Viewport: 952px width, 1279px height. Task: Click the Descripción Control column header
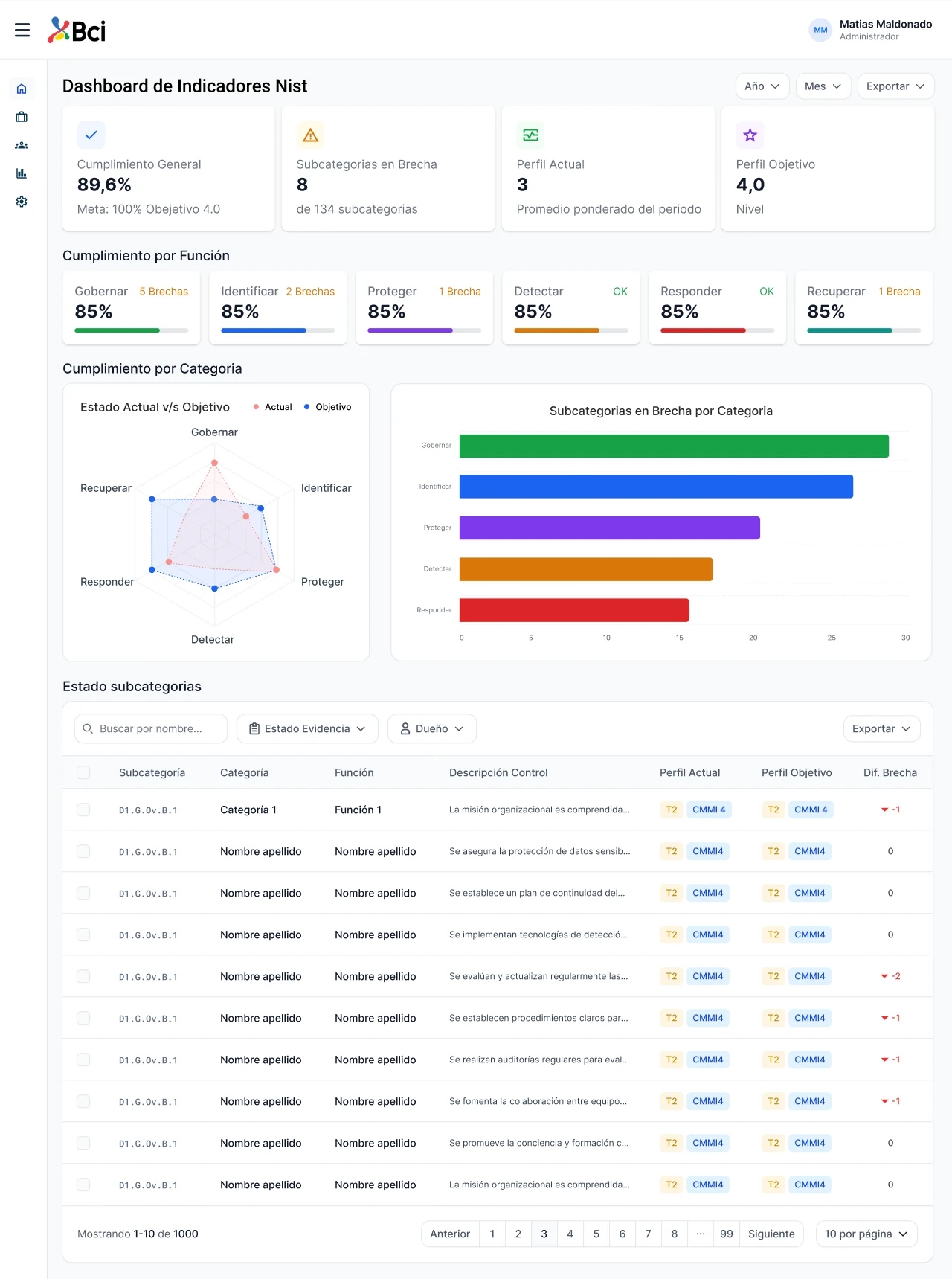pyautogui.click(x=498, y=772)
